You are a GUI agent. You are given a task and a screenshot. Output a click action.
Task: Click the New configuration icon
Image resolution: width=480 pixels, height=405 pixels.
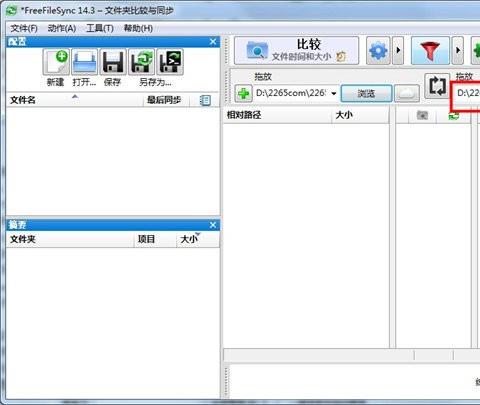click(x=56, y=62)
